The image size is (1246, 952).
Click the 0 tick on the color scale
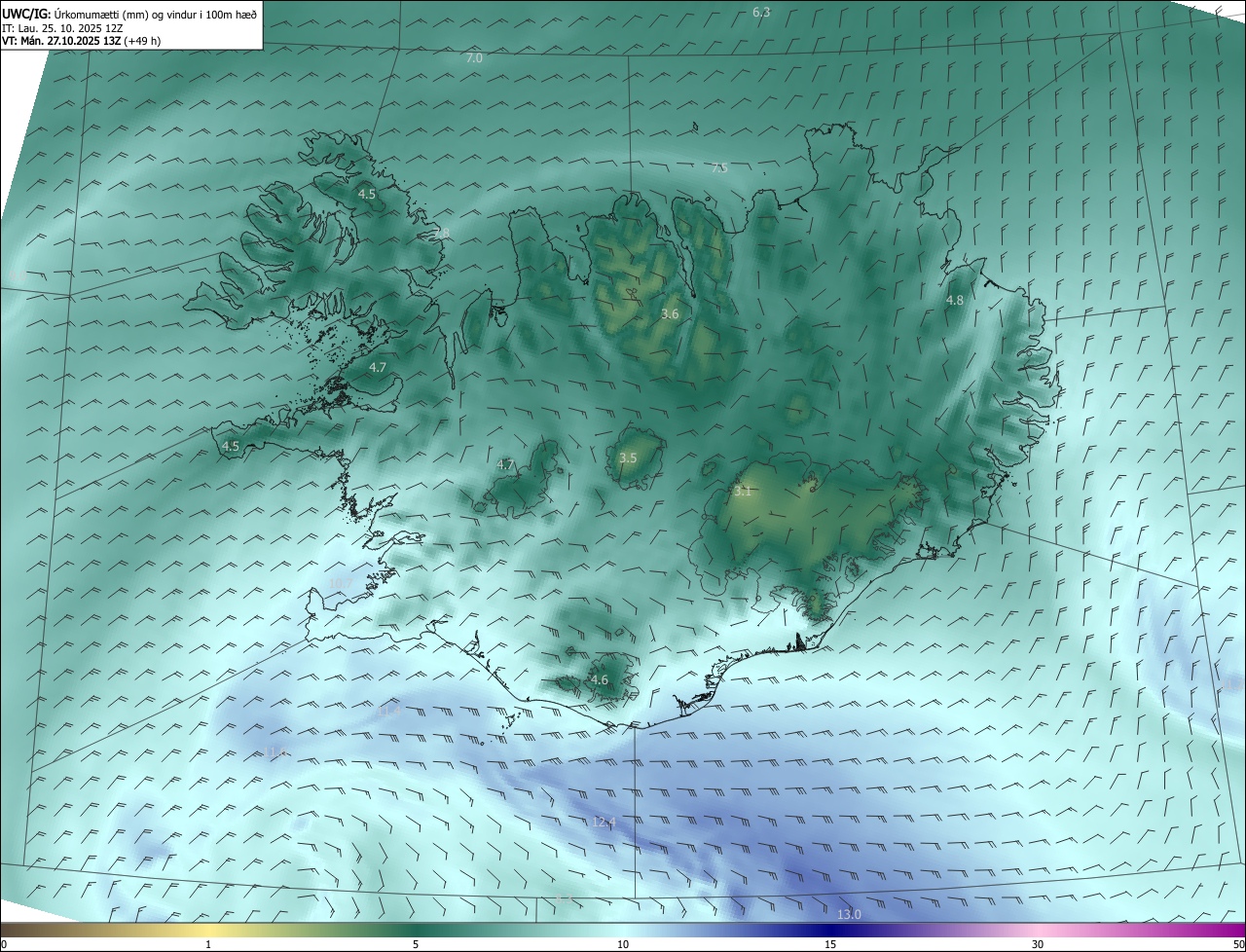tap(4, 944)
